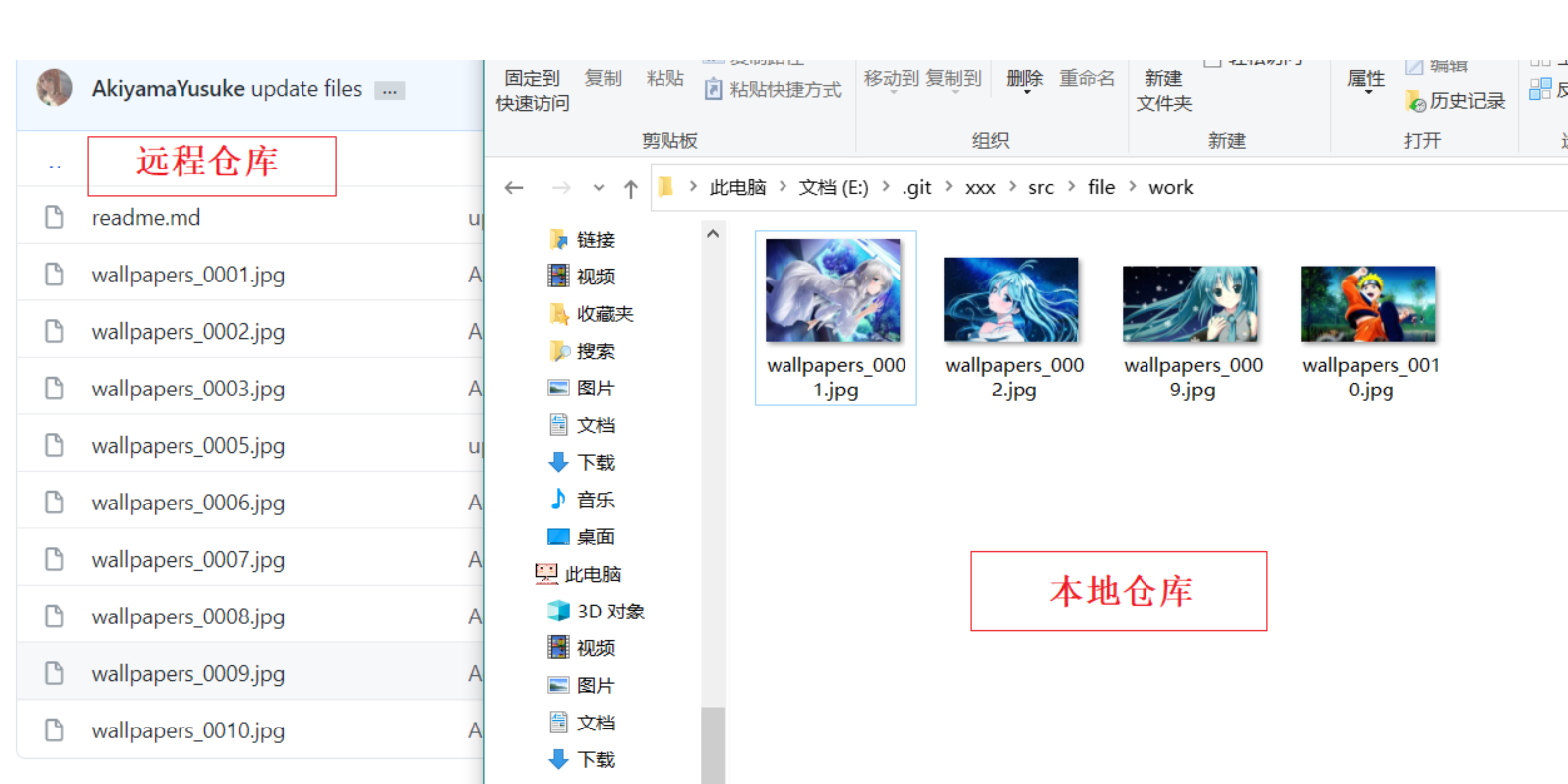The image size is (1568, 784).
Task: Click file icon next to readme.md
Action: pyautogui.click(x=55, y=217)
